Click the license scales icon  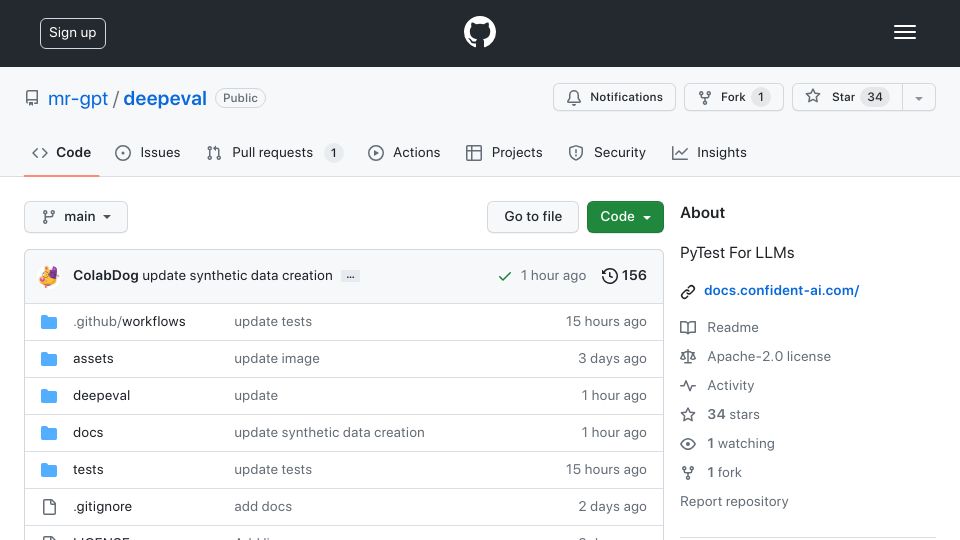pos(688,356)
